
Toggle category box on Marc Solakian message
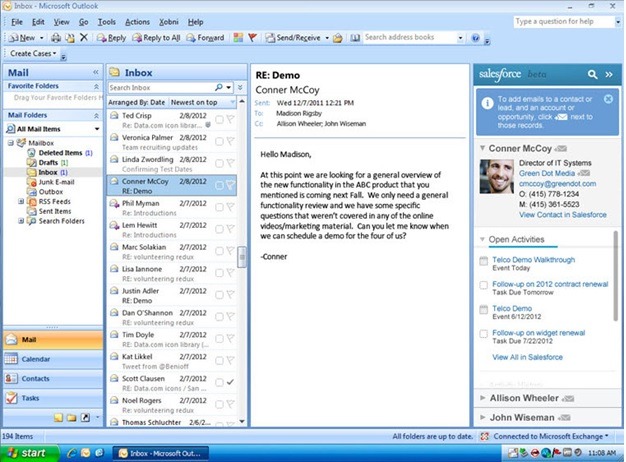[219, 251]
